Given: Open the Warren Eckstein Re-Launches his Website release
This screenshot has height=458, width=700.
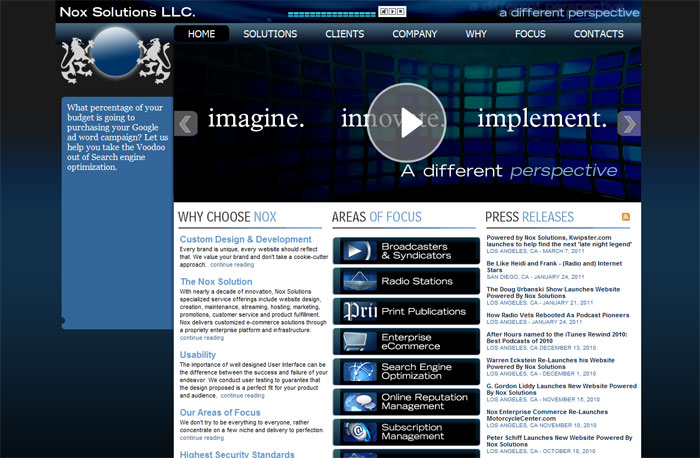Looking at the screenshot, I should click(x=550, y=363).
